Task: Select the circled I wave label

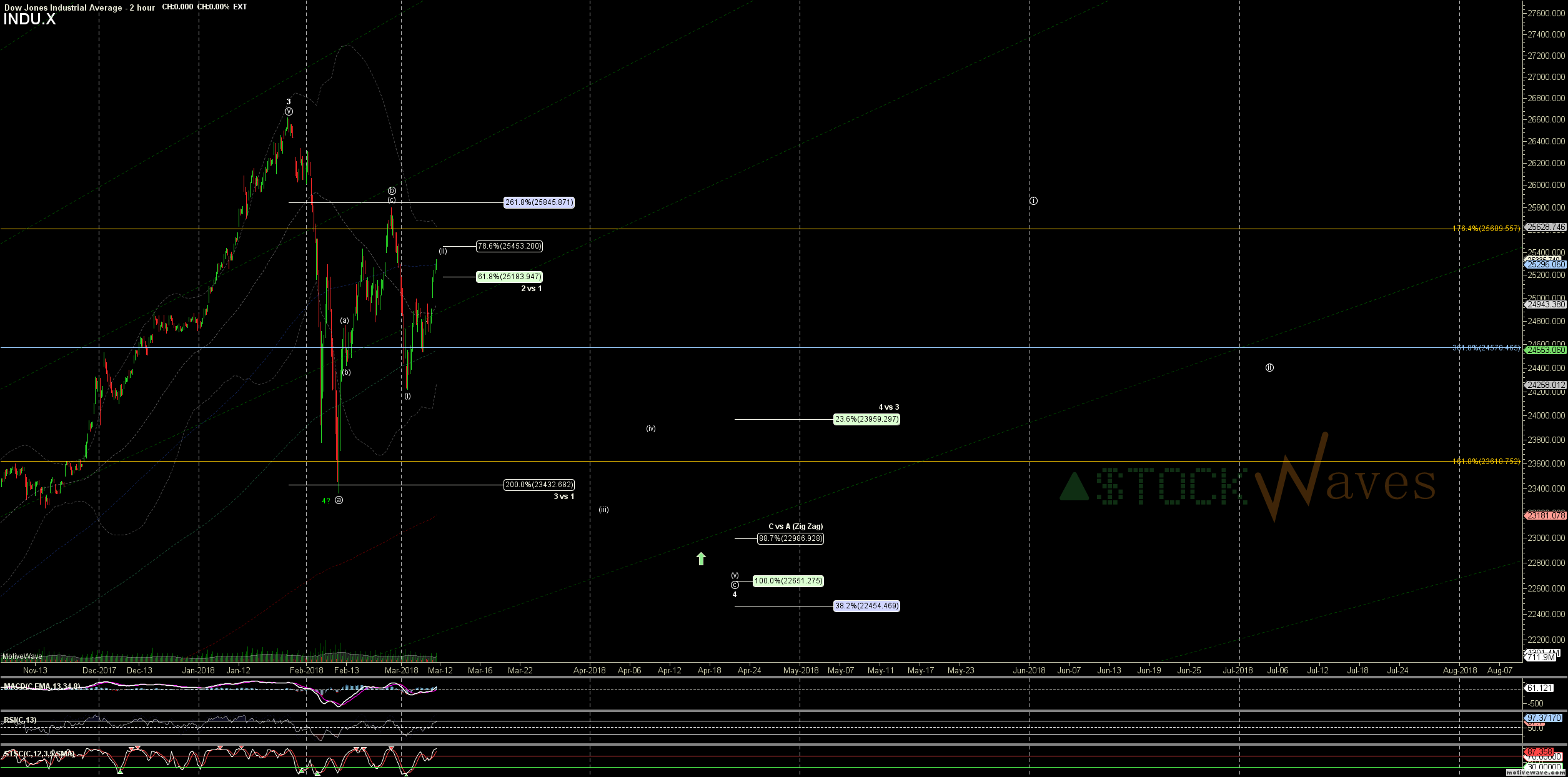Action: click(x=1034, y=201)
